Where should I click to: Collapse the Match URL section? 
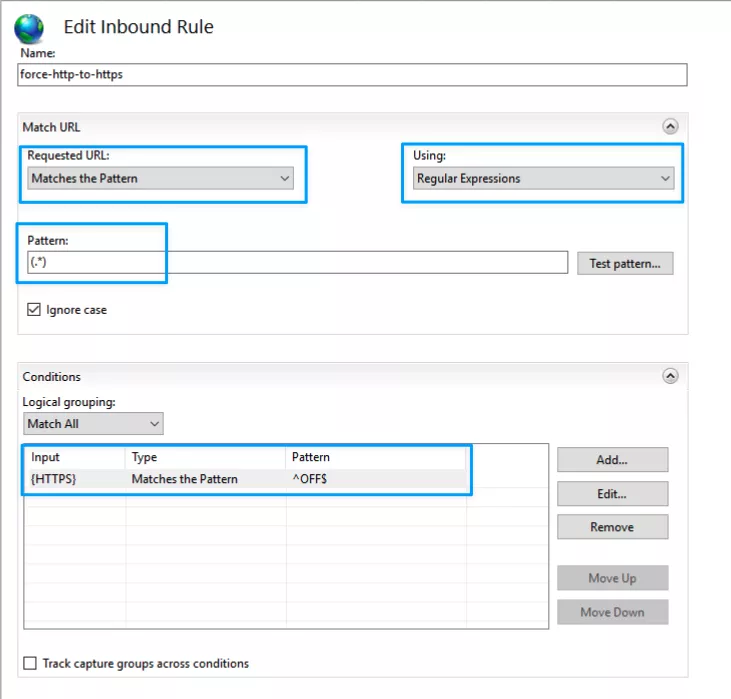coord(670,127)
